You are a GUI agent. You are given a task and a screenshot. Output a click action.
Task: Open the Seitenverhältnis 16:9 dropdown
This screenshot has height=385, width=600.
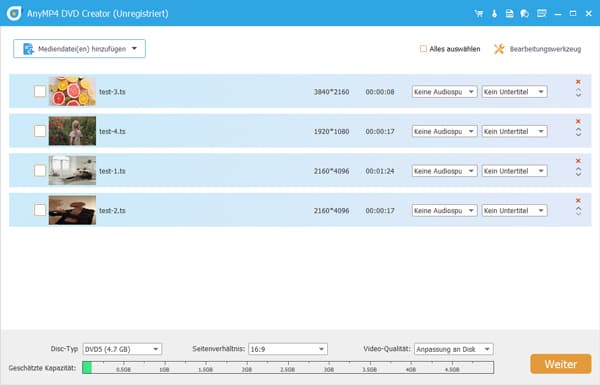pos(288,349)
